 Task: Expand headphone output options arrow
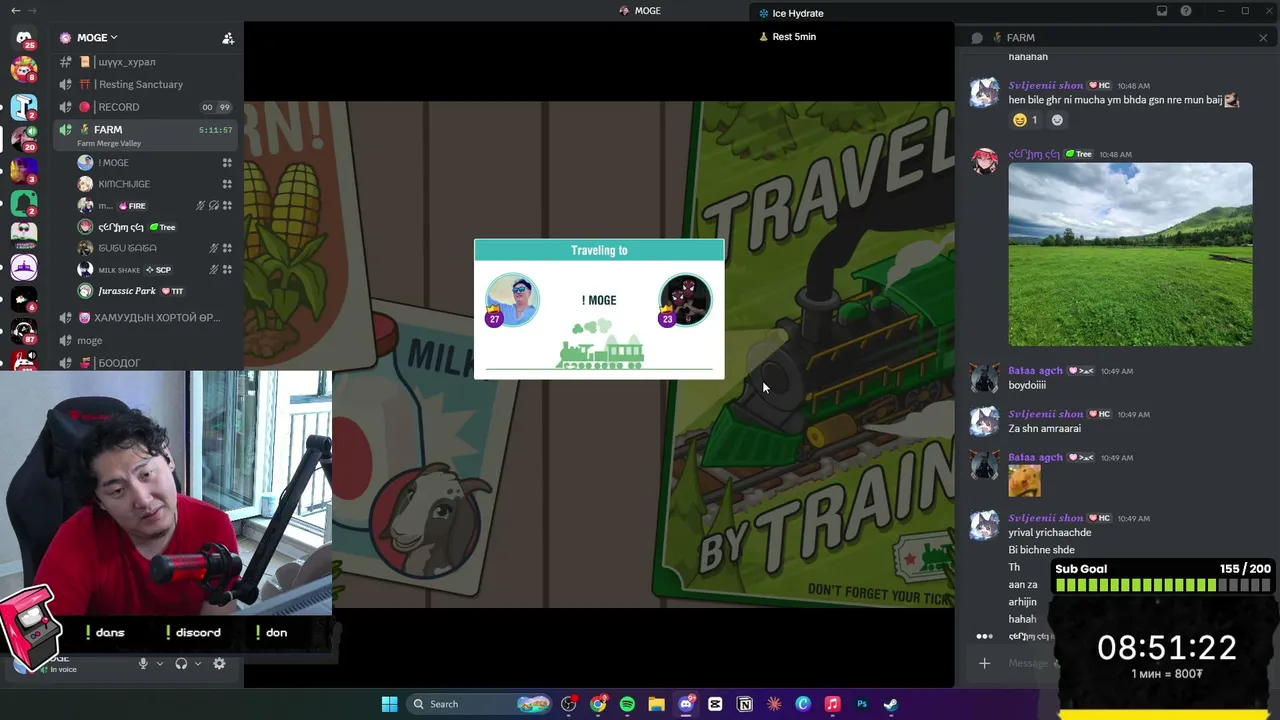198,663
